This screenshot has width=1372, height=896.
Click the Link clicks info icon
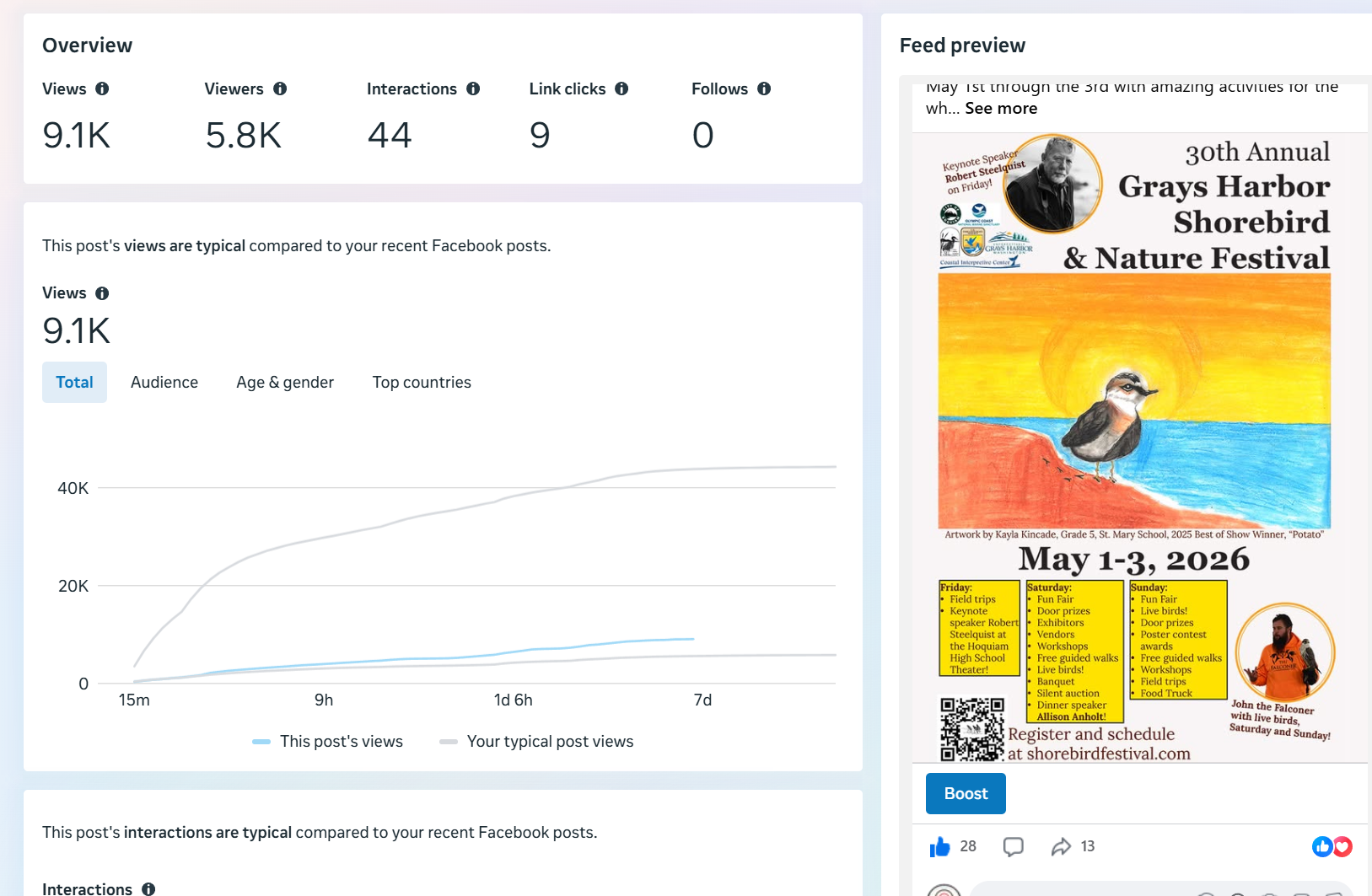coord(621,89)
